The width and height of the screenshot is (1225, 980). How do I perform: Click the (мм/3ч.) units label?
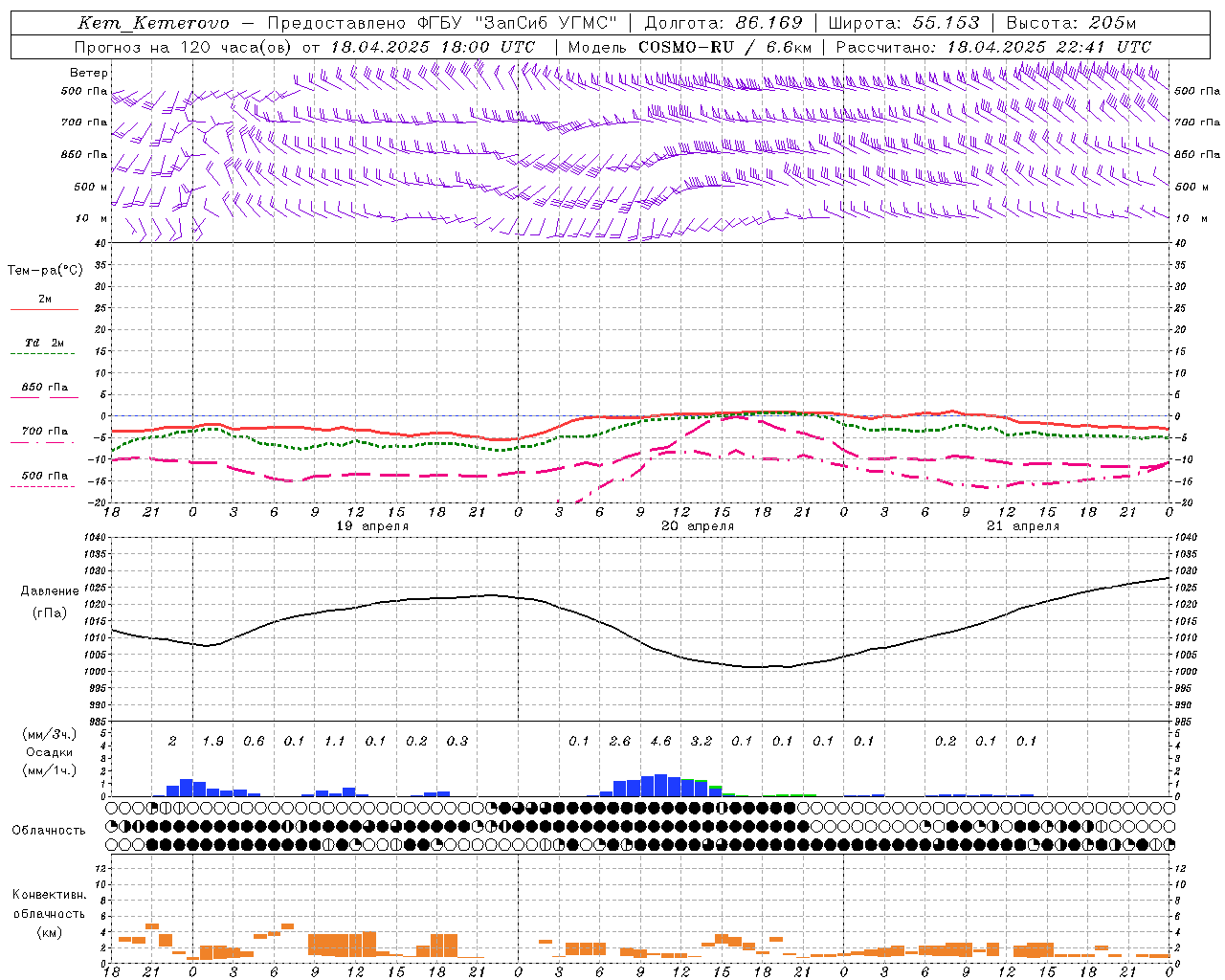(50, 734)
